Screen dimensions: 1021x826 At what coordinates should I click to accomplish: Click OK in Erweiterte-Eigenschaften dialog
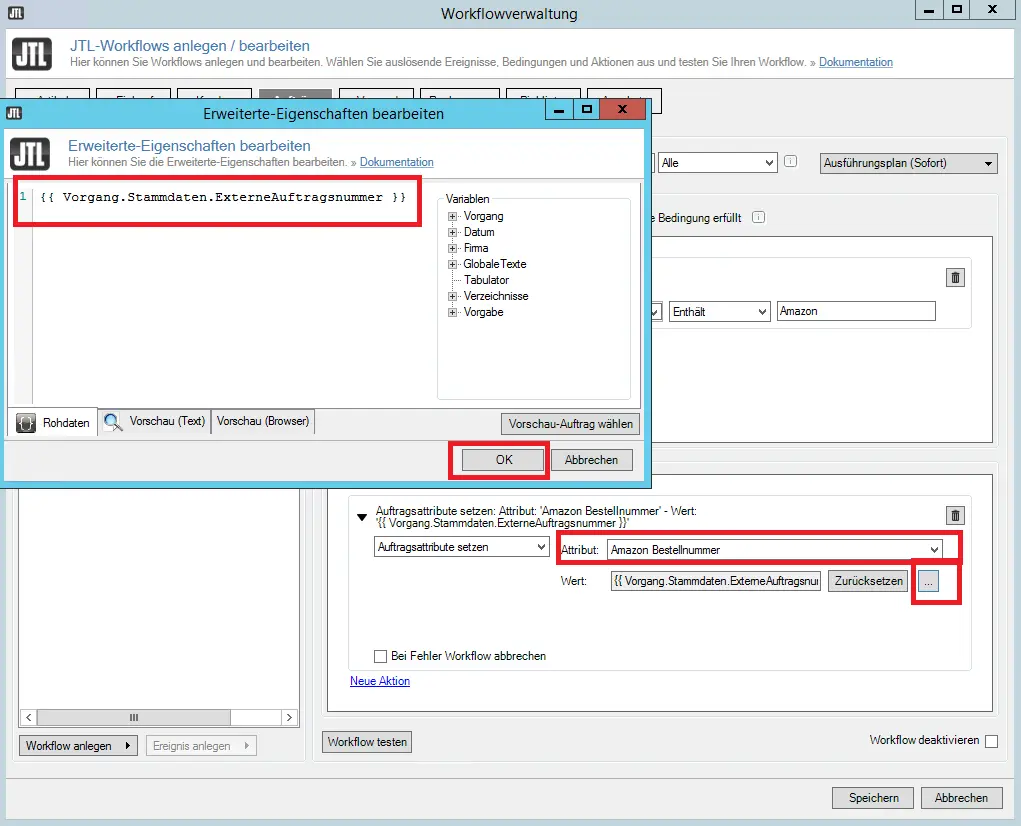pos(503,460)
